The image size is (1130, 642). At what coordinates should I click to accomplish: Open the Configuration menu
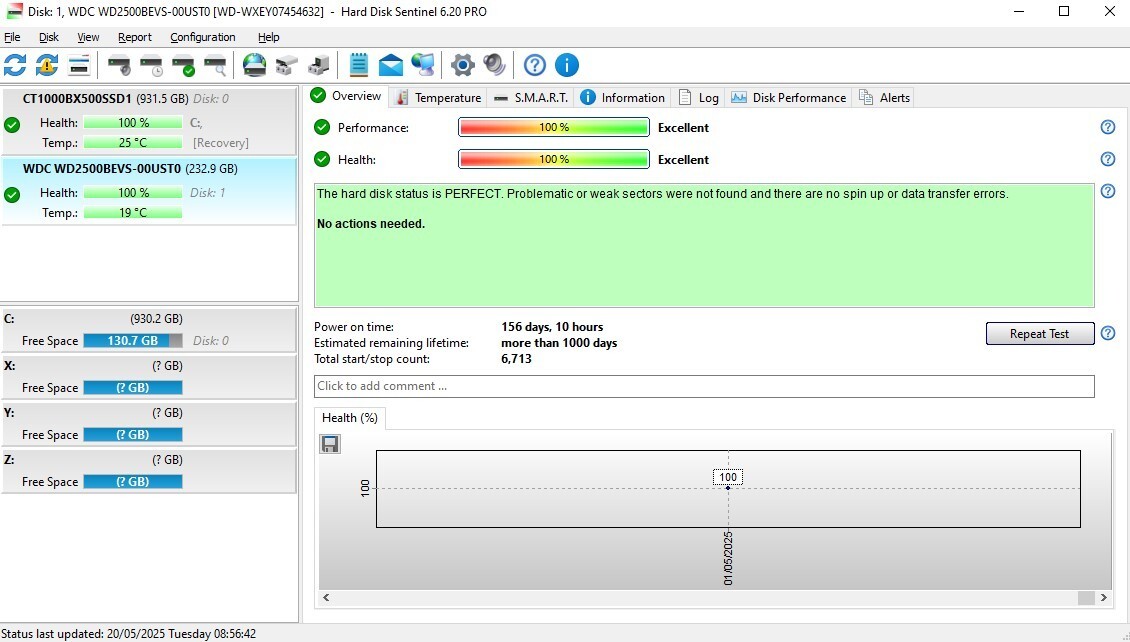pyautogui.click(x=203, y=37)
